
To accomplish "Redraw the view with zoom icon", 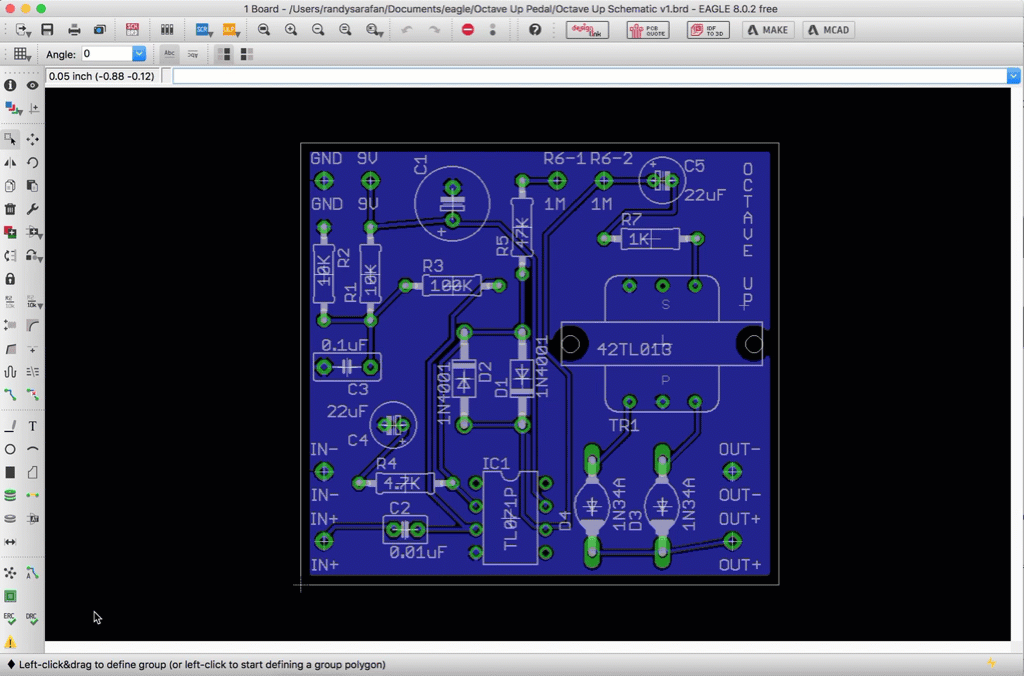I will (x=345, y=30).
